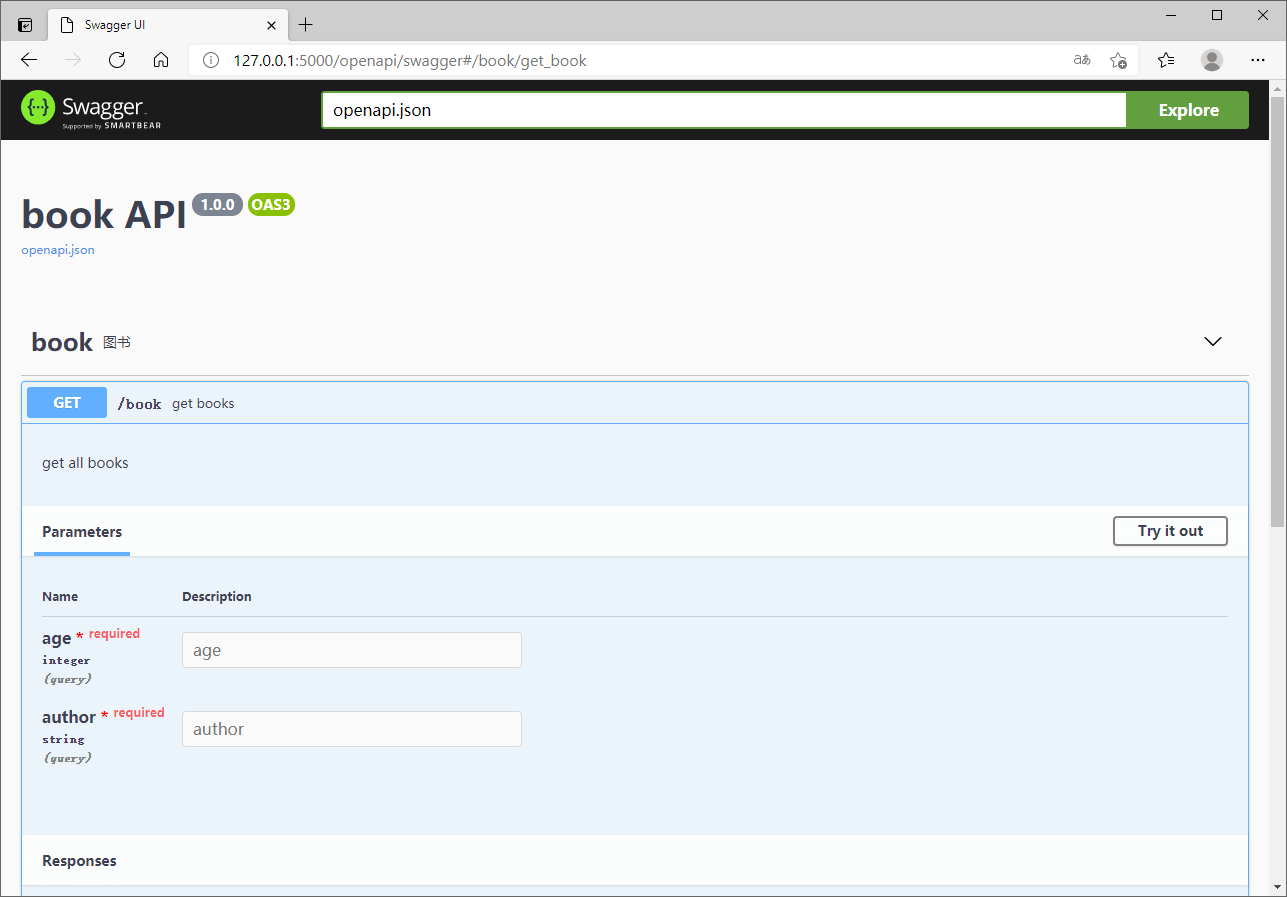Add this page to favorites

tap(1120, 60)
